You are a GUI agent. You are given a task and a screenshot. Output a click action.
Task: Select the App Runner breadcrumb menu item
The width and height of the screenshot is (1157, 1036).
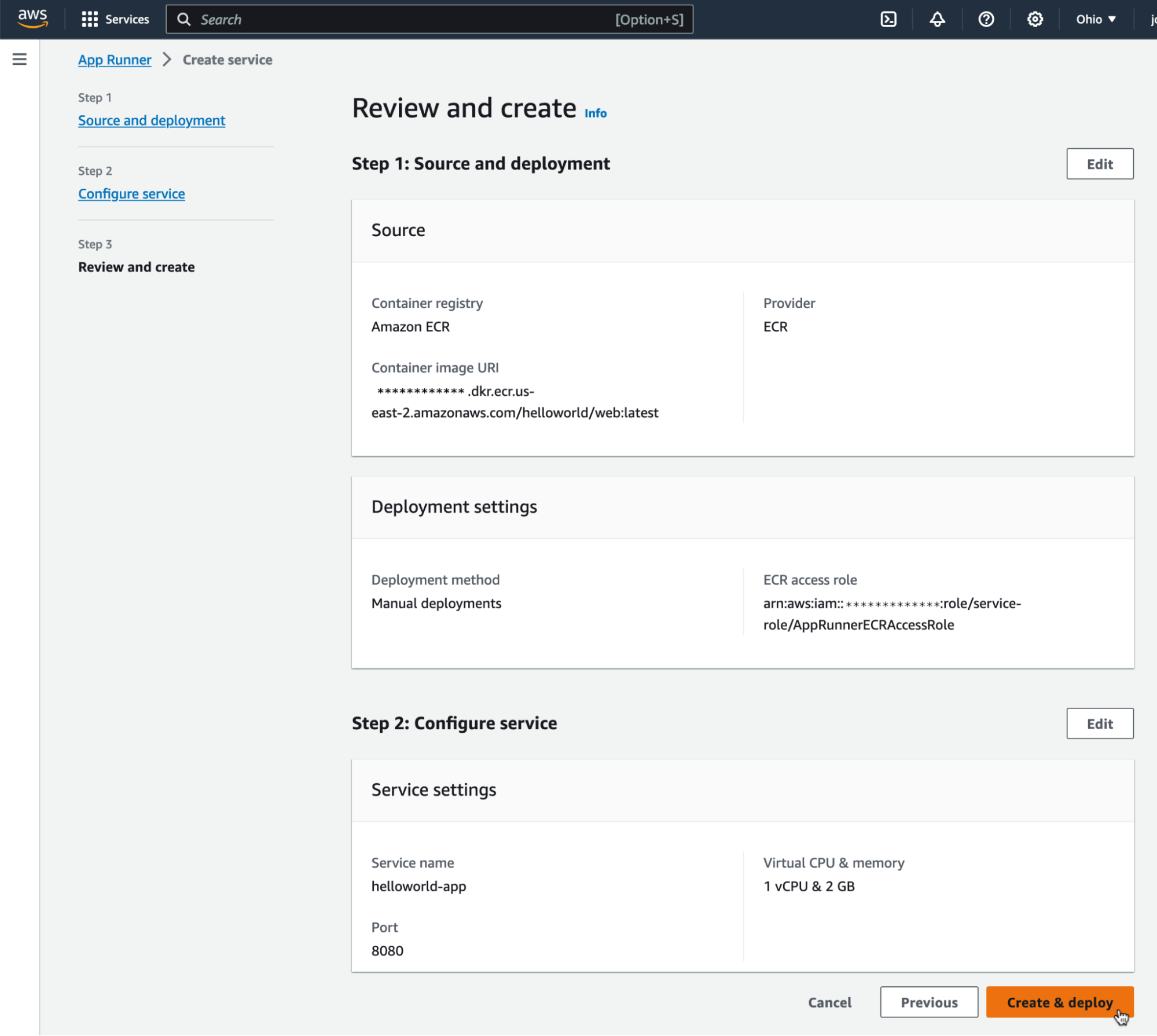tap(114, 60)
